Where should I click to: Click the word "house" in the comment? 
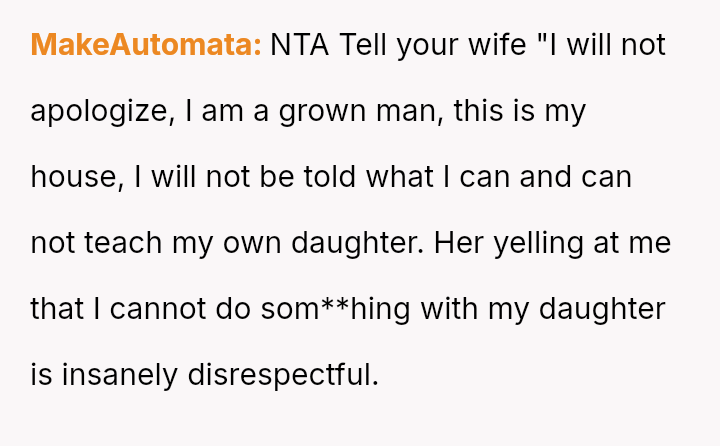(x=72, y=177)
